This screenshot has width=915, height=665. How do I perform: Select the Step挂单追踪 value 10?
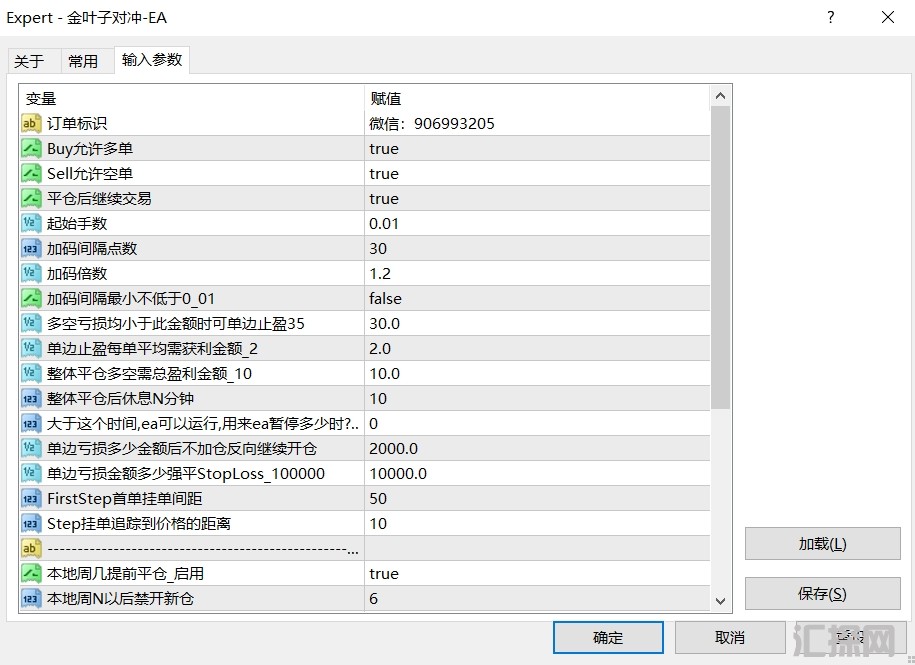click(x=537, y=523)
